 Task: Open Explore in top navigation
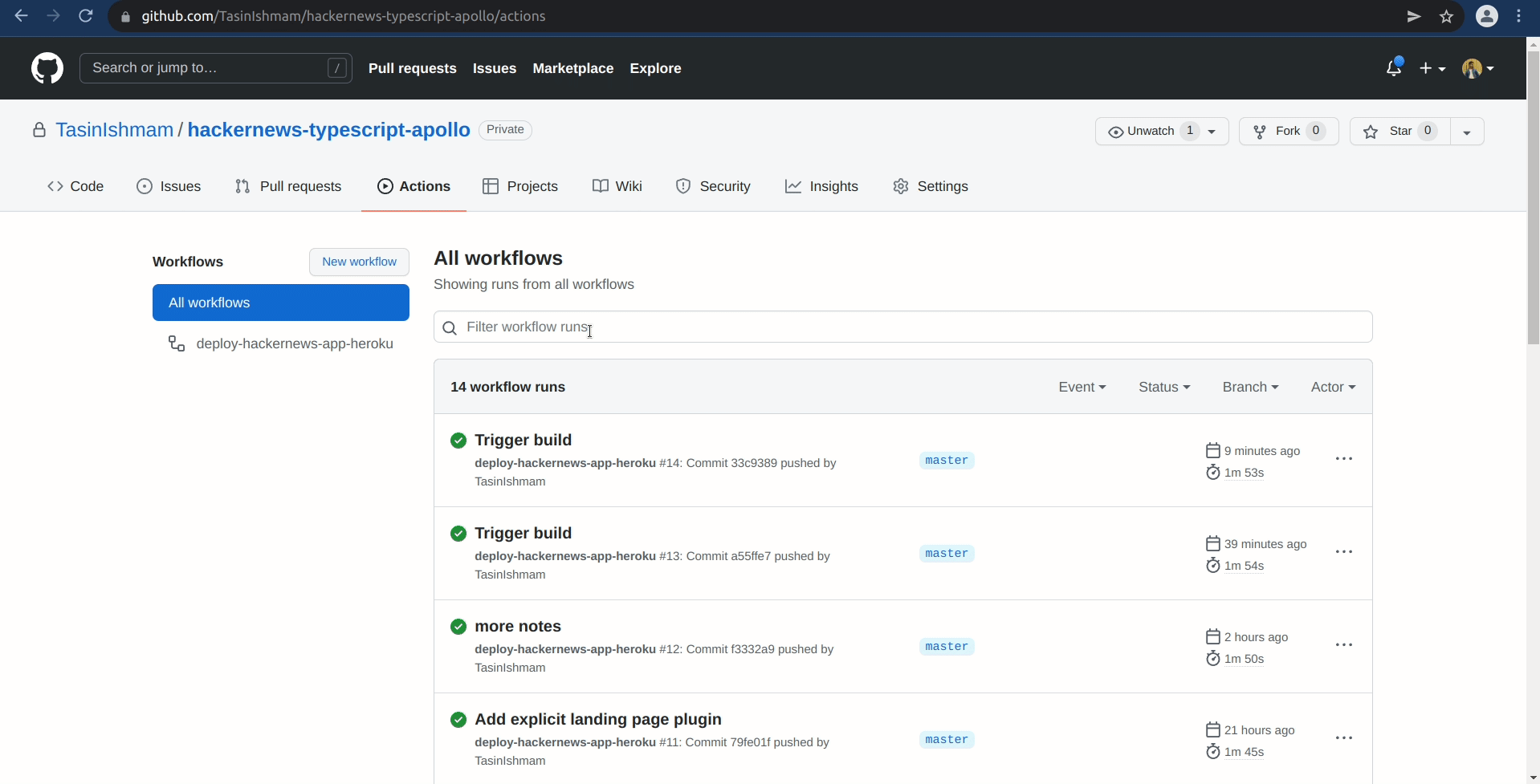tap(655, 68)
